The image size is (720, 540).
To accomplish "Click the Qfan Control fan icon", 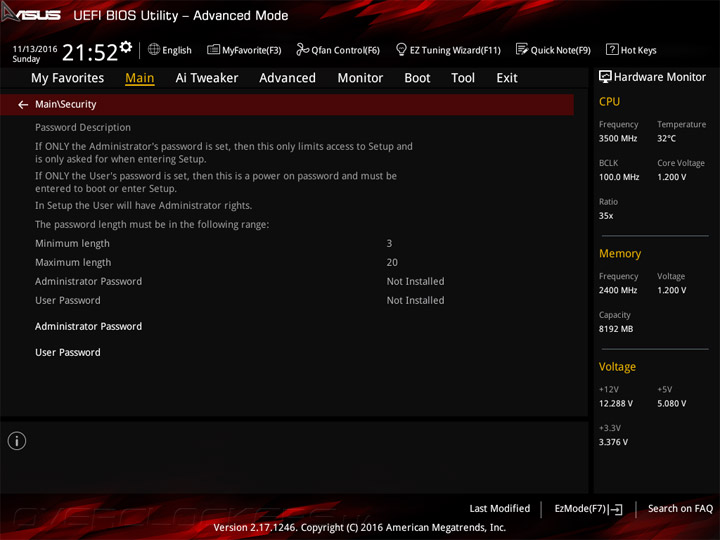I will coord(302,49).
